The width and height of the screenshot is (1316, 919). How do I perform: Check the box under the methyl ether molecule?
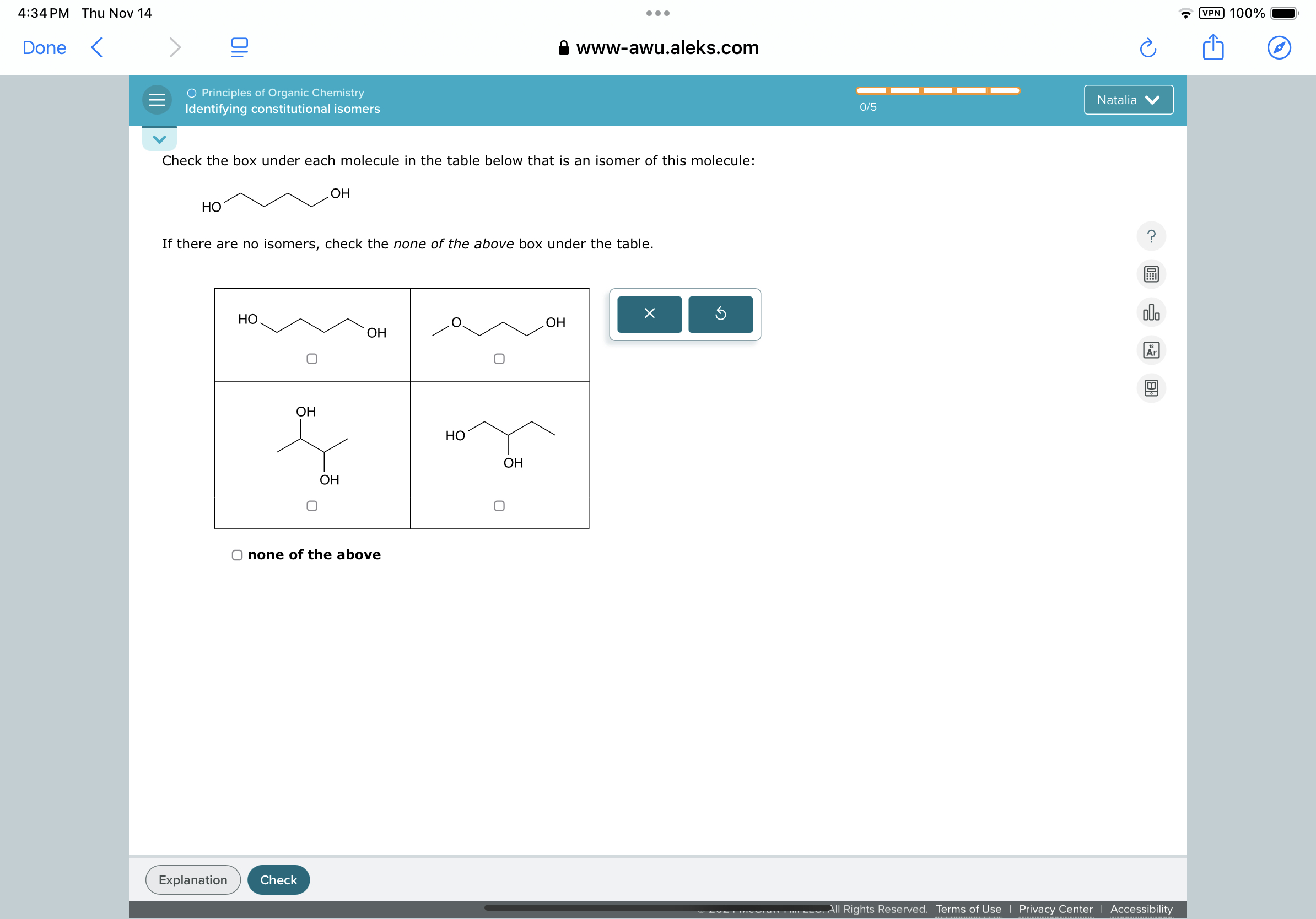point(499,359)
